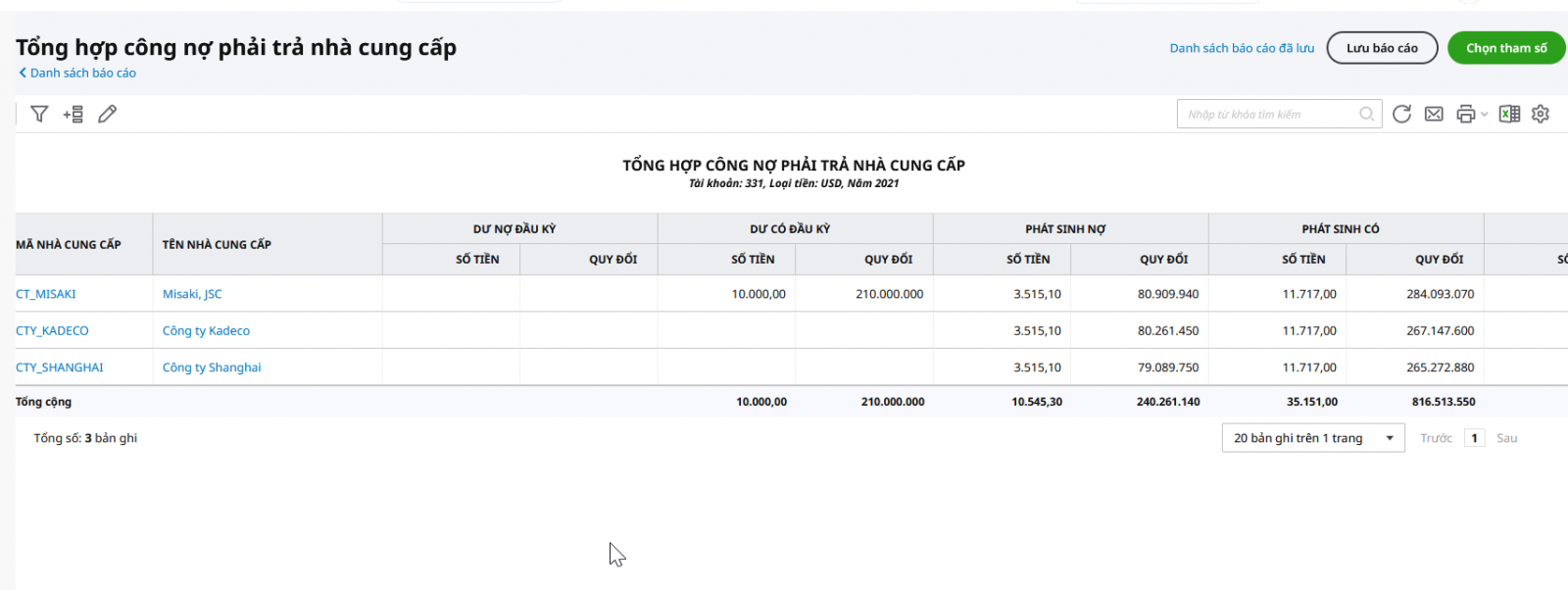Go back to 'Danh sách báo cáo'
1568x590 pixels.
click(x=82, y=74)
